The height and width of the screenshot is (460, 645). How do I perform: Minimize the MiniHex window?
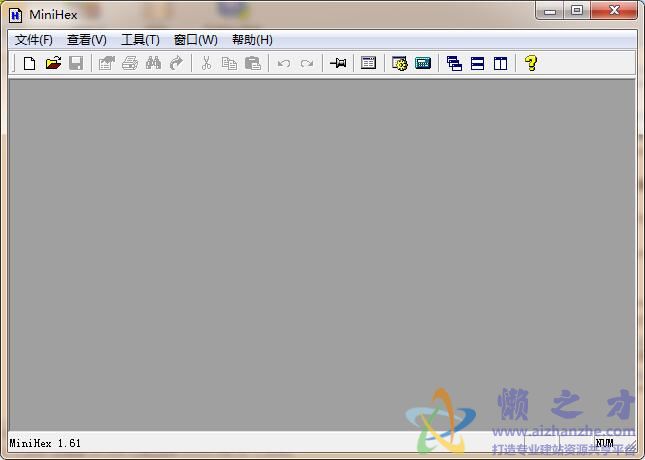pyautogui.click(x=550, y=11)
